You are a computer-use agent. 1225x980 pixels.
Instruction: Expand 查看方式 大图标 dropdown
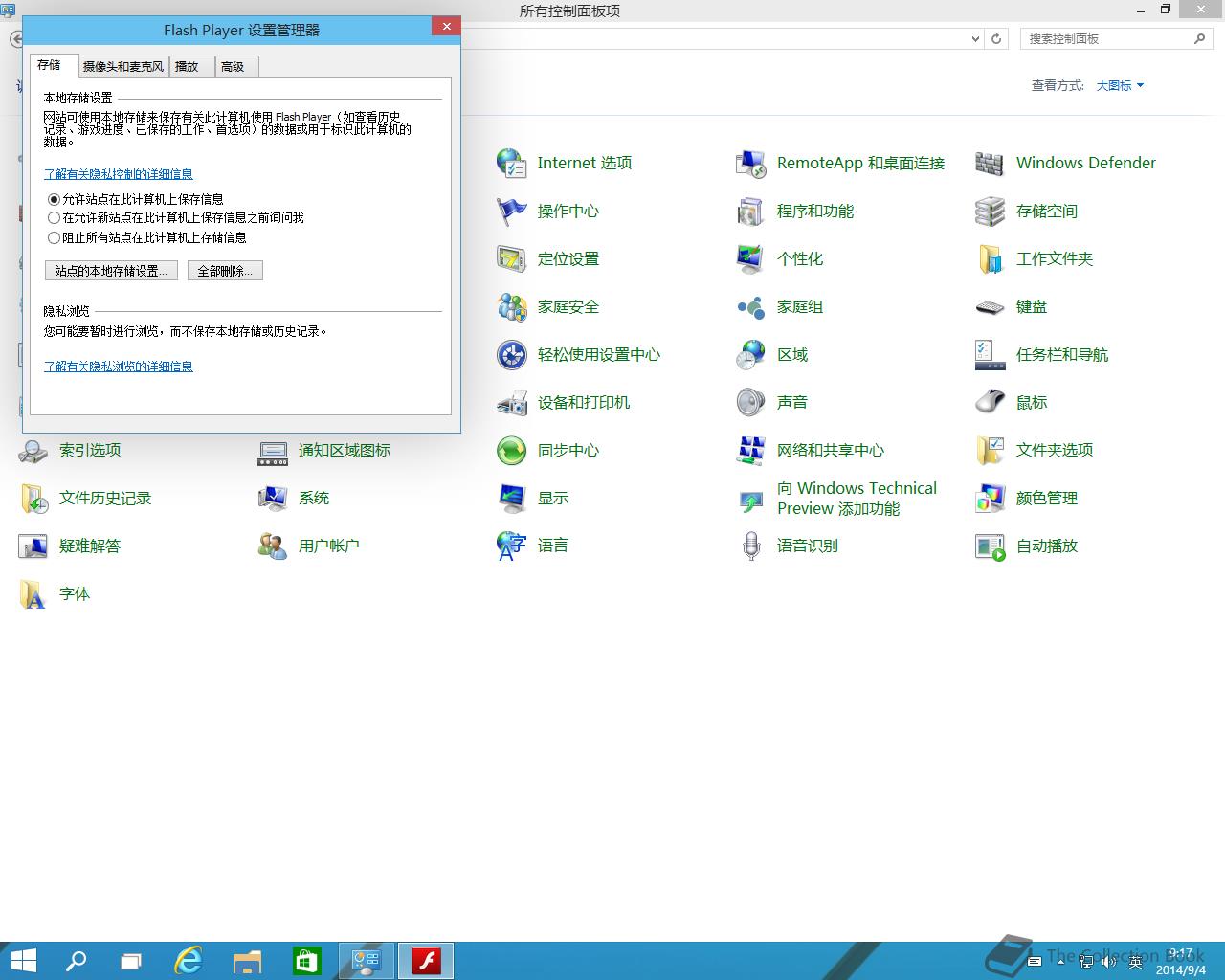coord(1120,85)
